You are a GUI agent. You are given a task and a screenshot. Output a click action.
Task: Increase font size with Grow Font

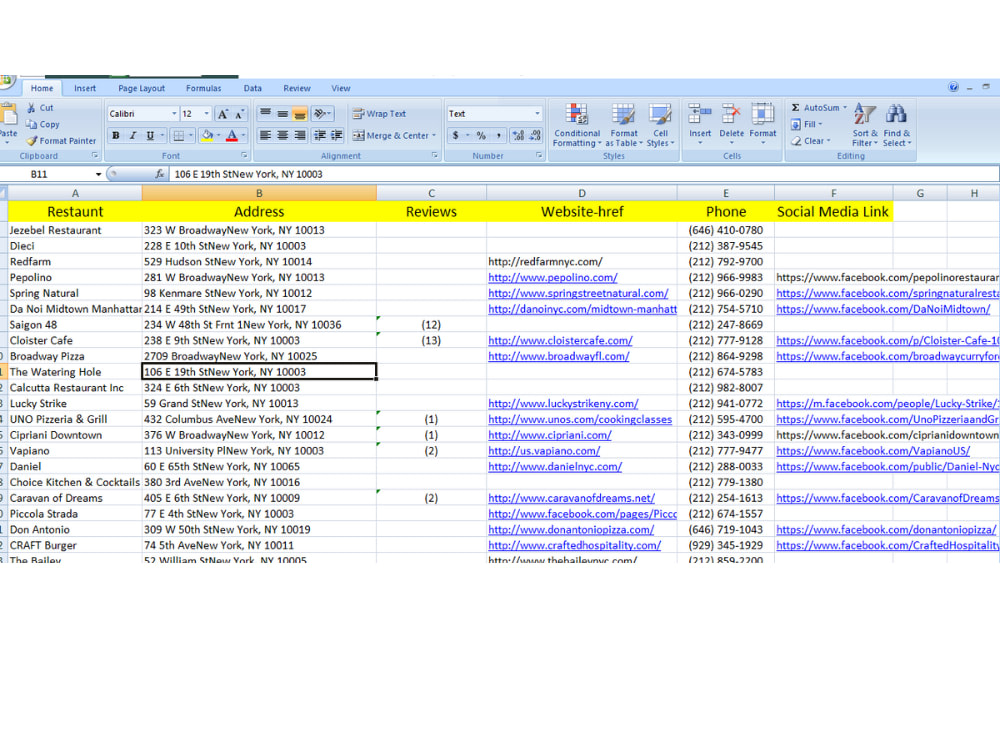(x=223, y=114)
